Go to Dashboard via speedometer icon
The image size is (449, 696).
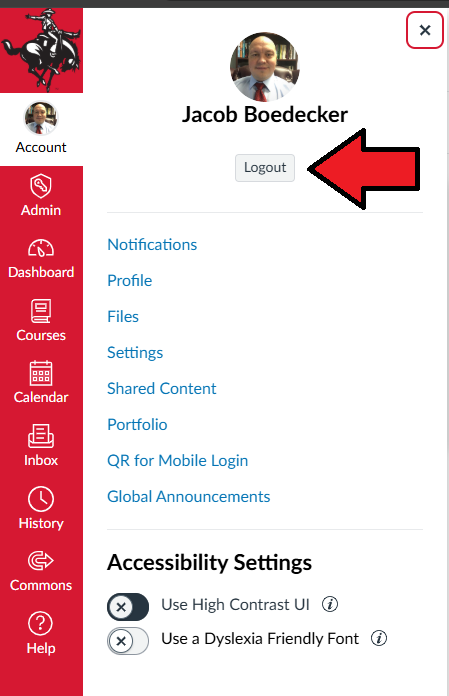[x=41, y=248]
